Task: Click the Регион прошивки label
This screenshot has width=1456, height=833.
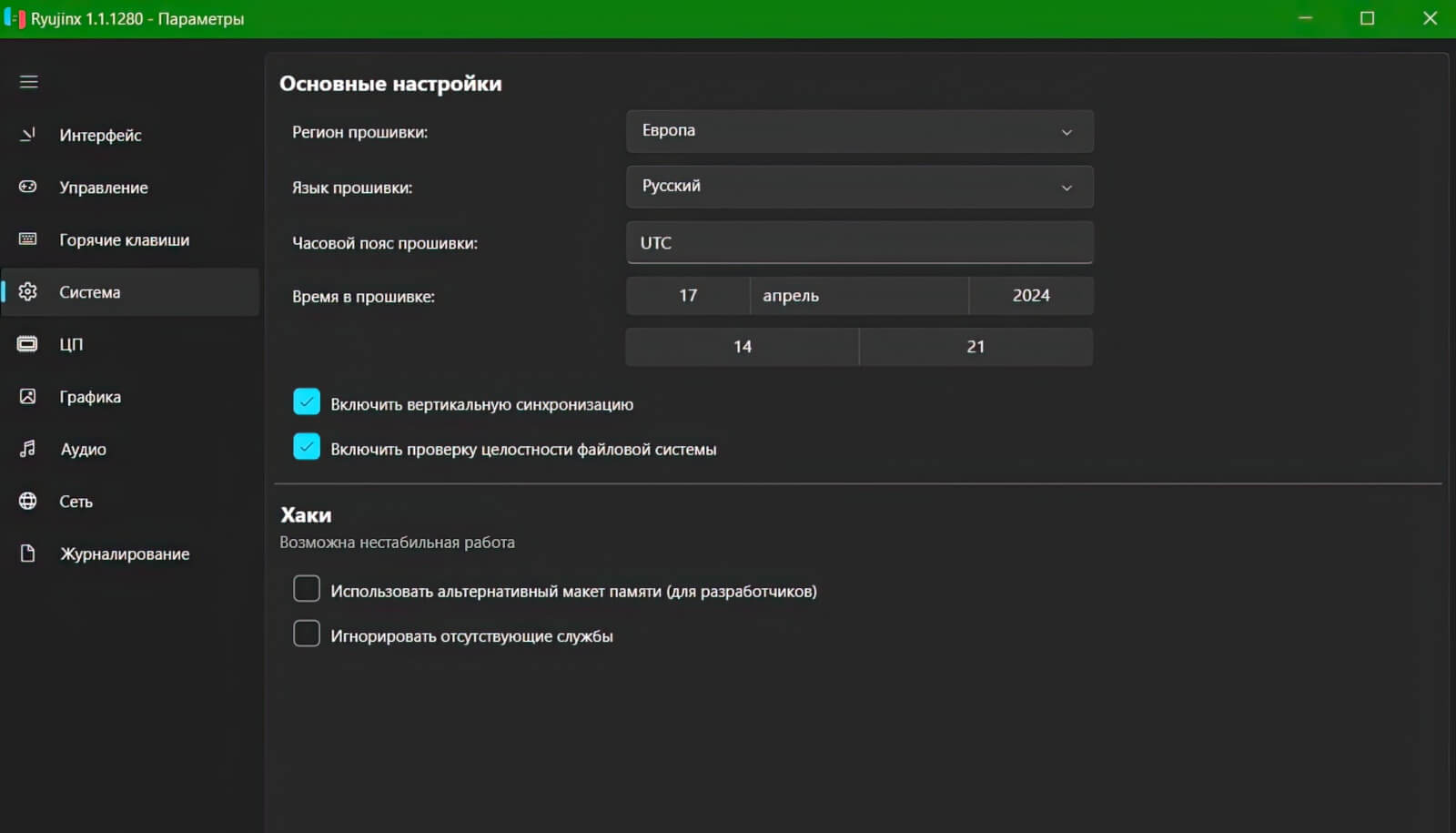Action: pos(359,132)
